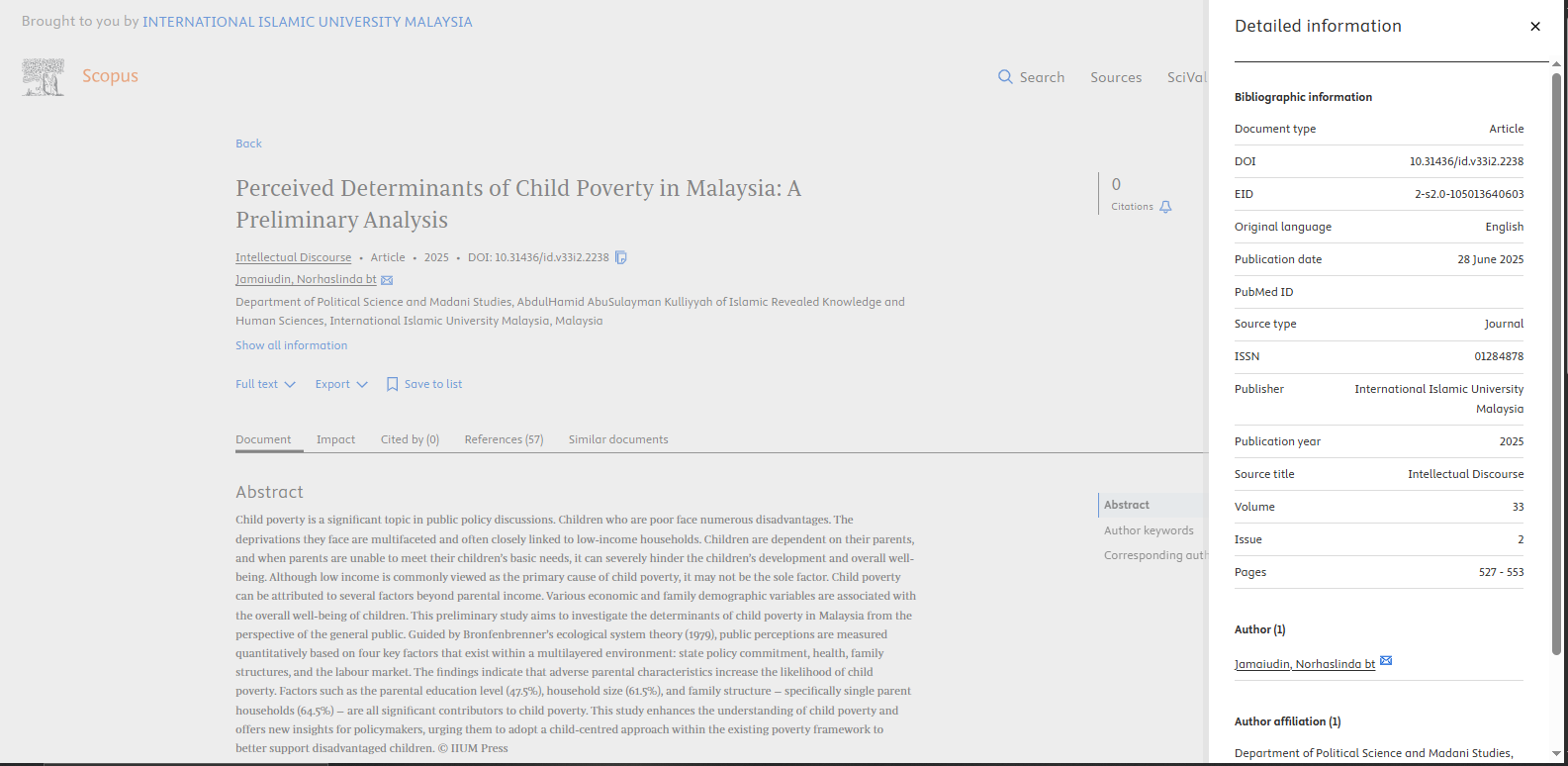The height and width of the screenshot is (766, 1568).
Task: Select the Similar documents tab
Action: click(618, 439)
